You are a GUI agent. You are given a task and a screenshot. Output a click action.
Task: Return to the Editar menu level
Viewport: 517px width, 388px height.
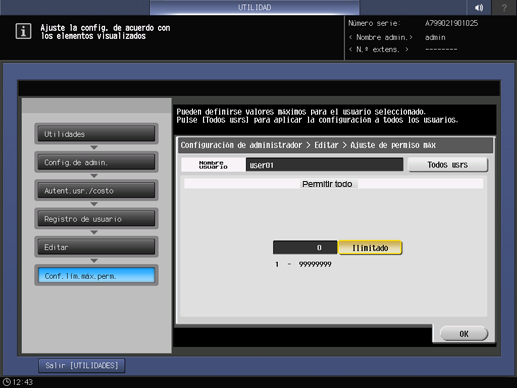tap(96, 247)
